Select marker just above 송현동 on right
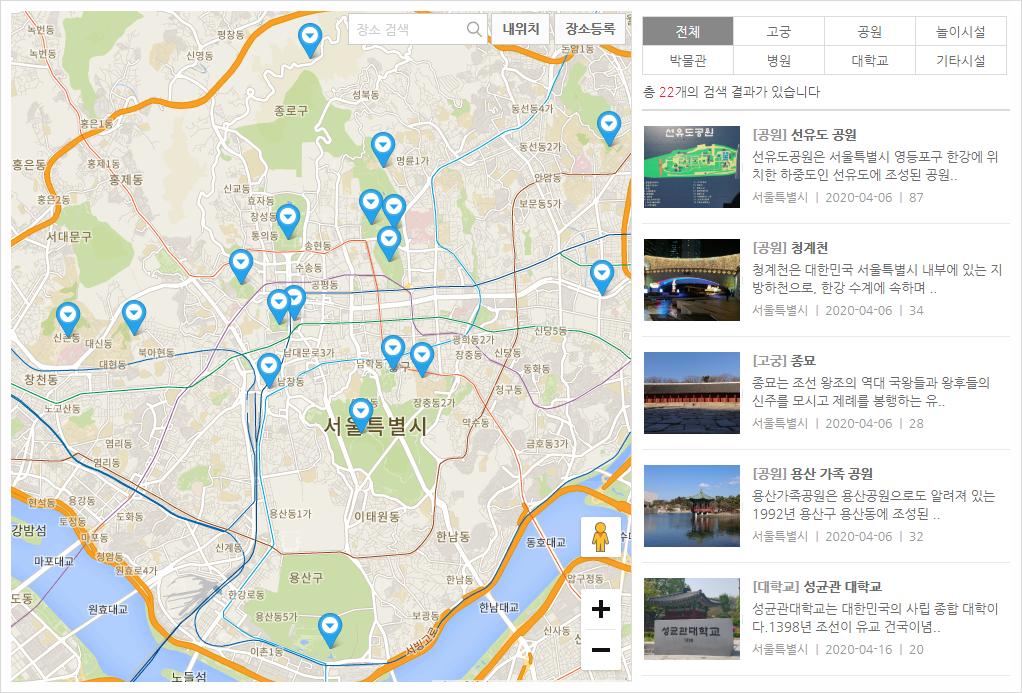 pyautogui.click(x=388, y=243)
